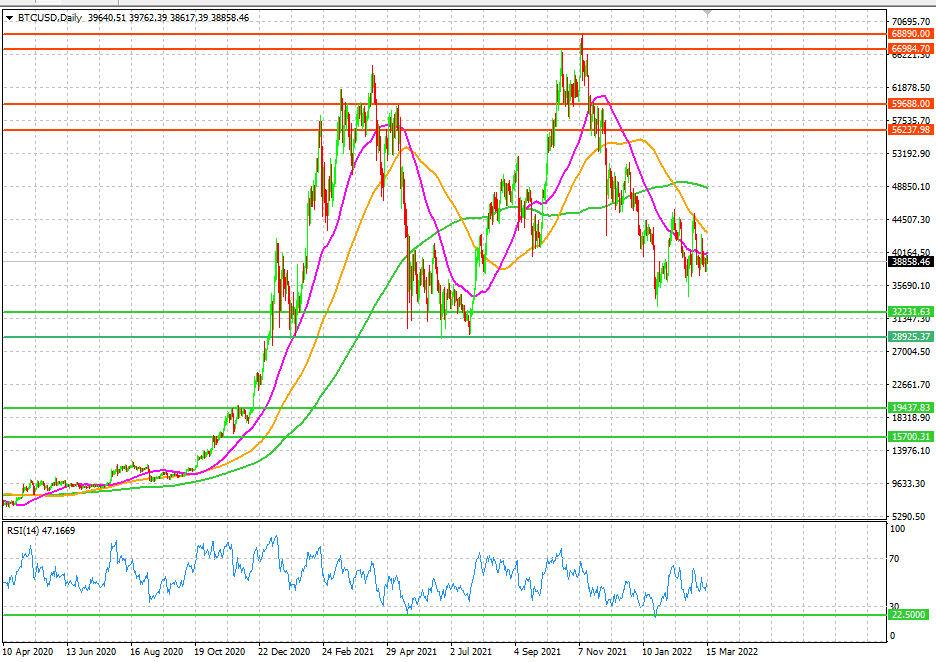Click the RSI scale value 70
The width and height of the screenshot is (936, 662).
(x=894, y=559)
